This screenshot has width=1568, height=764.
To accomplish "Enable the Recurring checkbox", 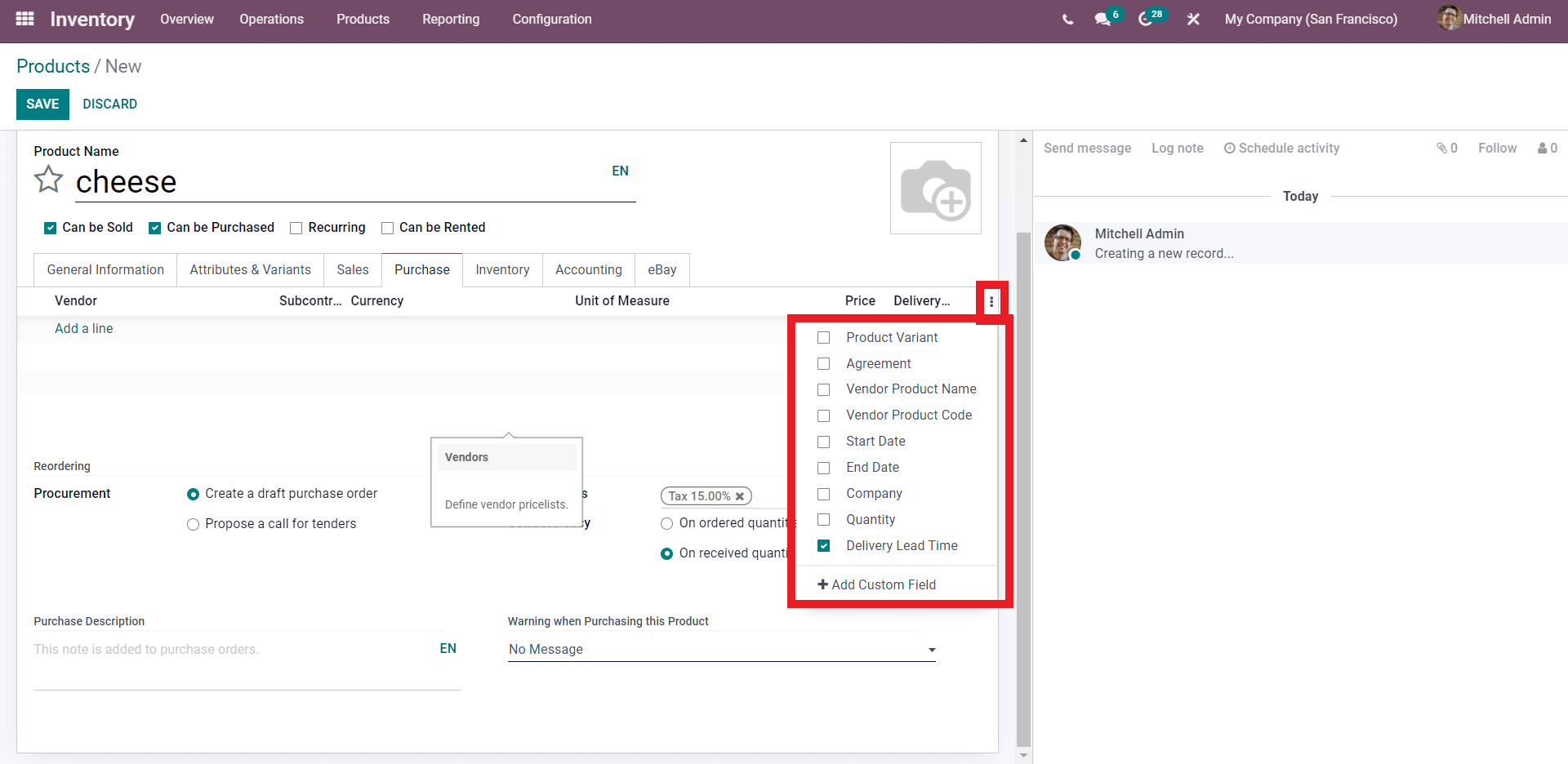I will pos(296,228).
